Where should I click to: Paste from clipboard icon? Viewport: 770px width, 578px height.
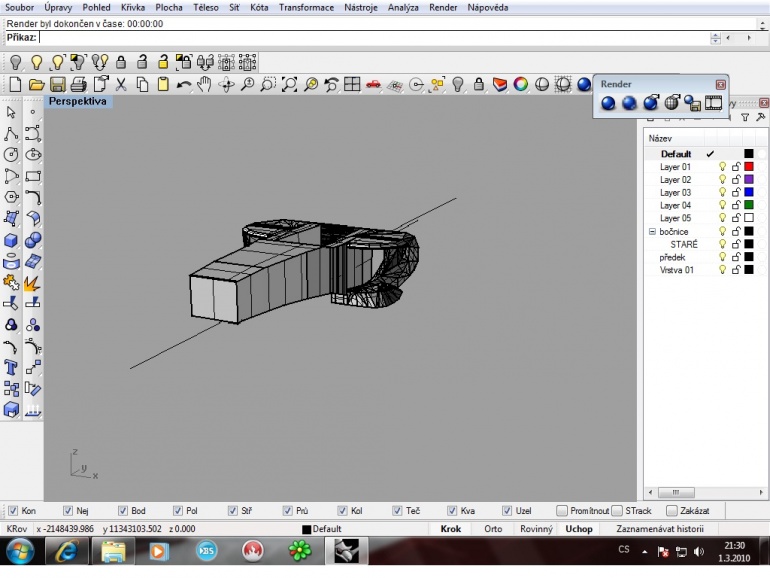163,84
